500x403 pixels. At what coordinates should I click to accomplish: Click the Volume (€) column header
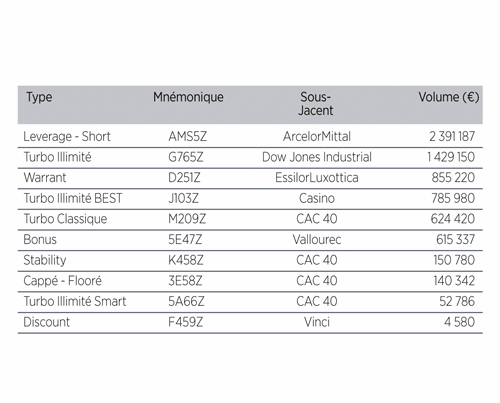449,97
